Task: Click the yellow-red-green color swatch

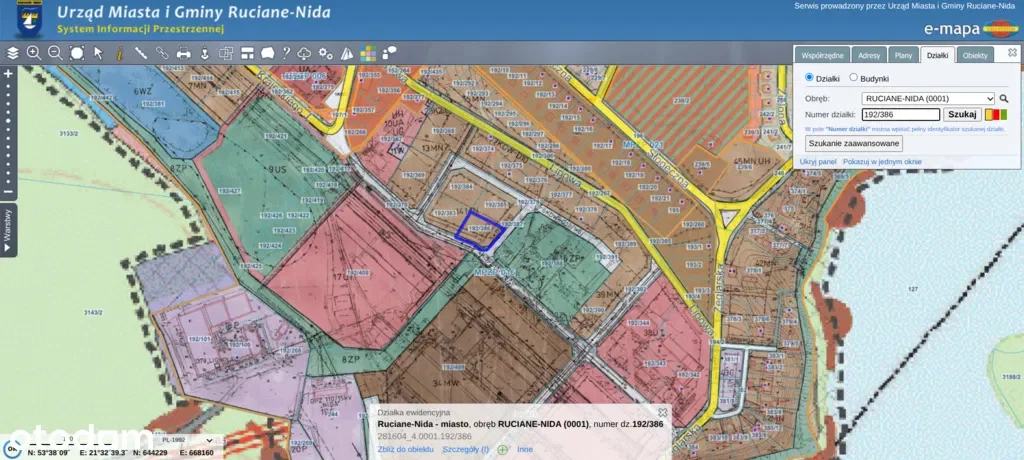Action: coord(996,115)
